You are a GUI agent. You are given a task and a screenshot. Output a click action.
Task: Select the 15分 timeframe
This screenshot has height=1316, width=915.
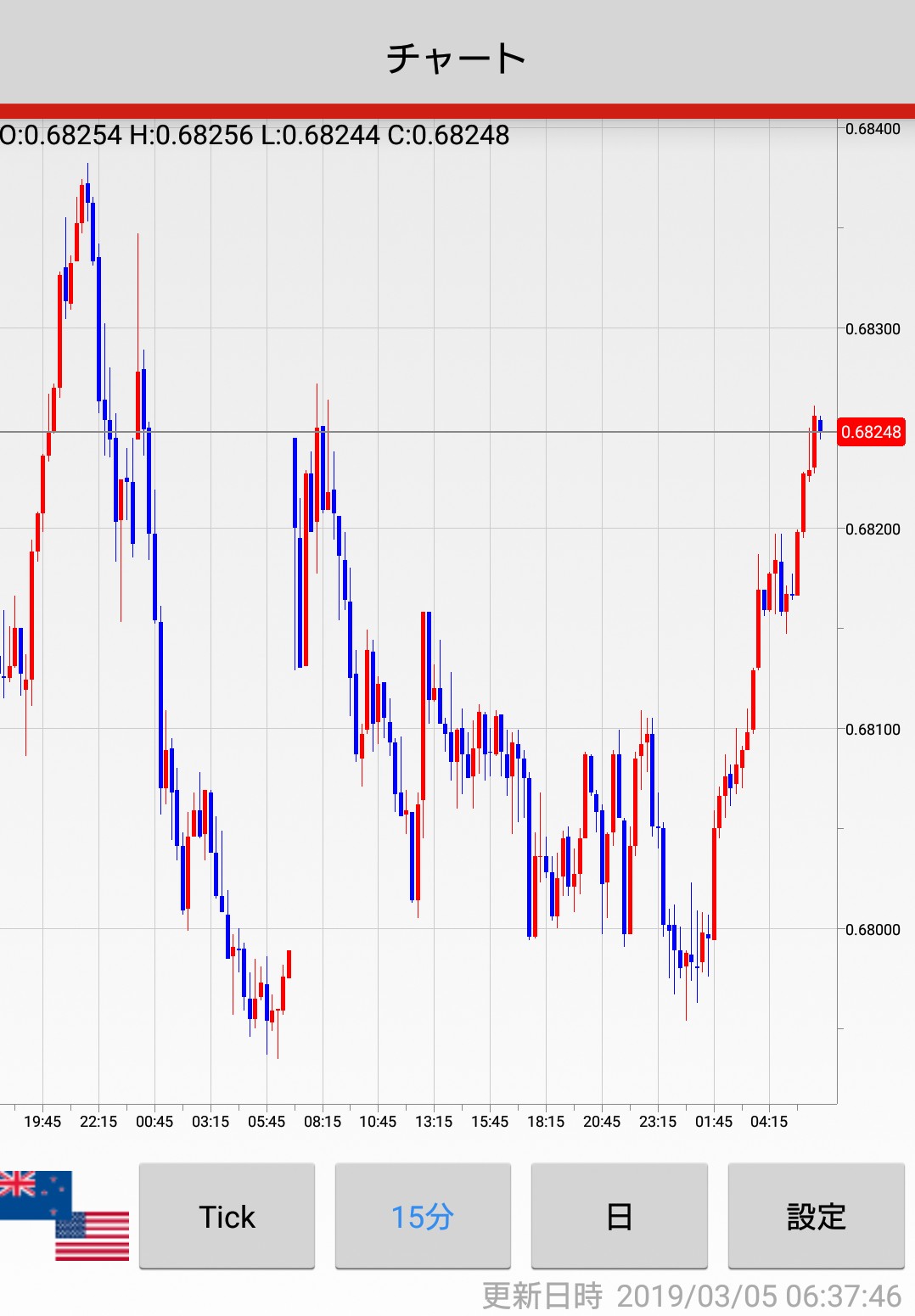[423, 1216]
